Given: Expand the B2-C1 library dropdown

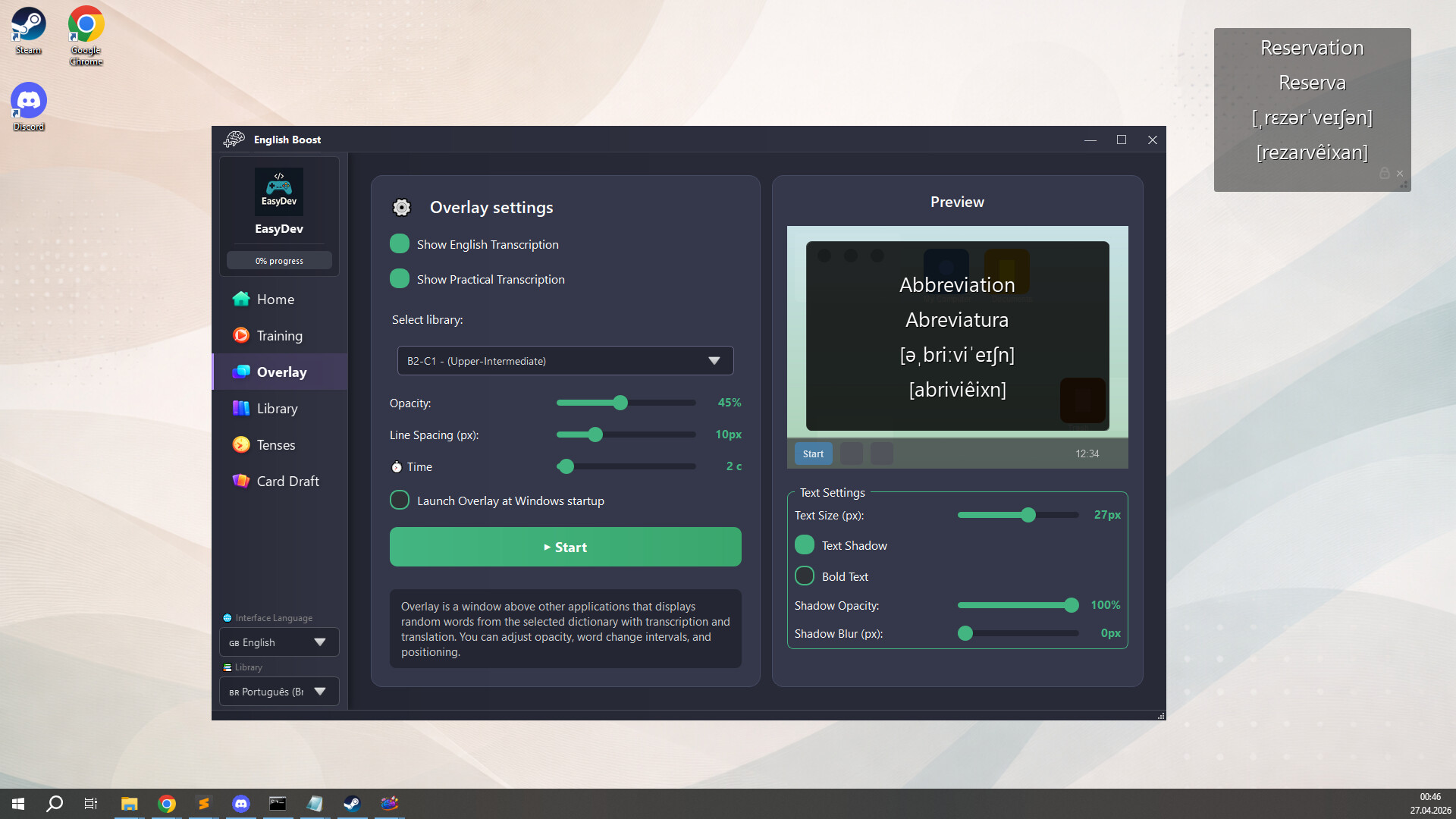Looking at the screenshot, I should (x=565, y=361).
